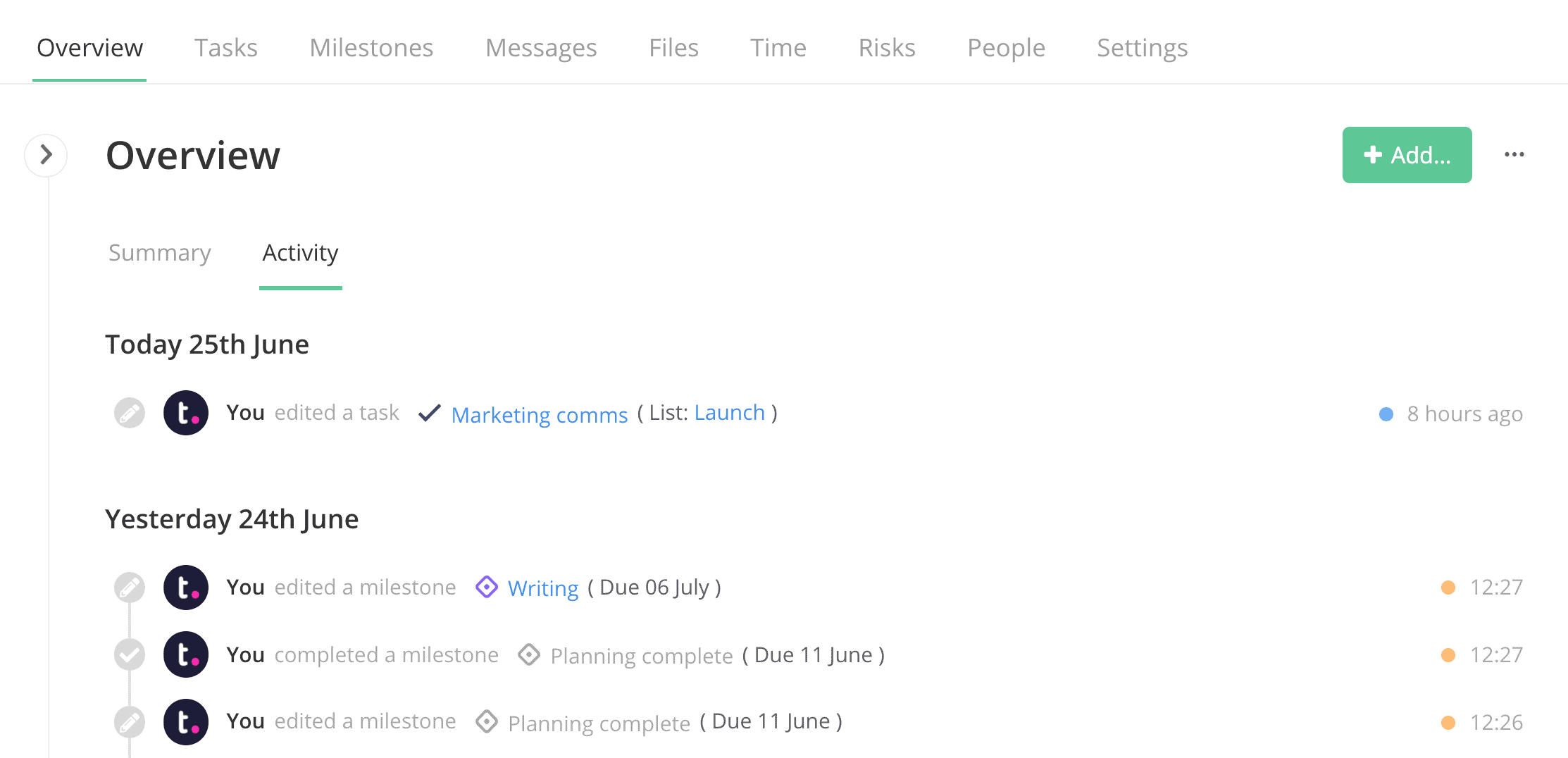
Task: Open the Risks tab
Action: coord(887,48)
